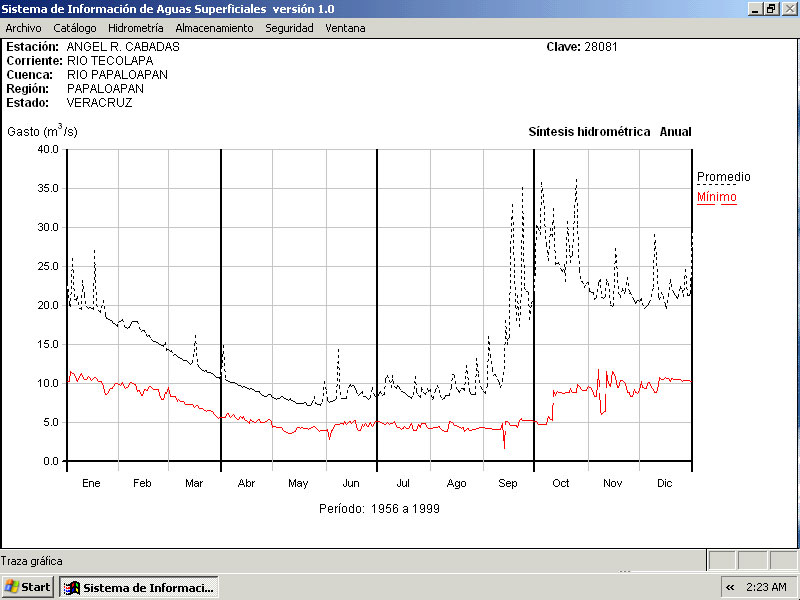Image resolution: width=800 pixels, height=600 pixels.
Task: Open the Catálogo menu
Action: pos(75,28)
